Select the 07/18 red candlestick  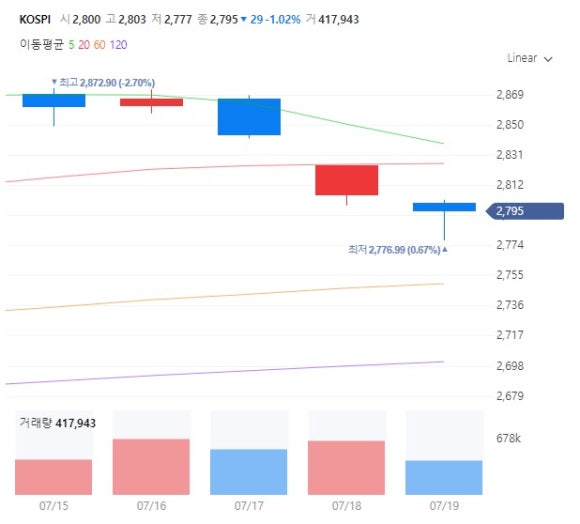click(347, 180)
